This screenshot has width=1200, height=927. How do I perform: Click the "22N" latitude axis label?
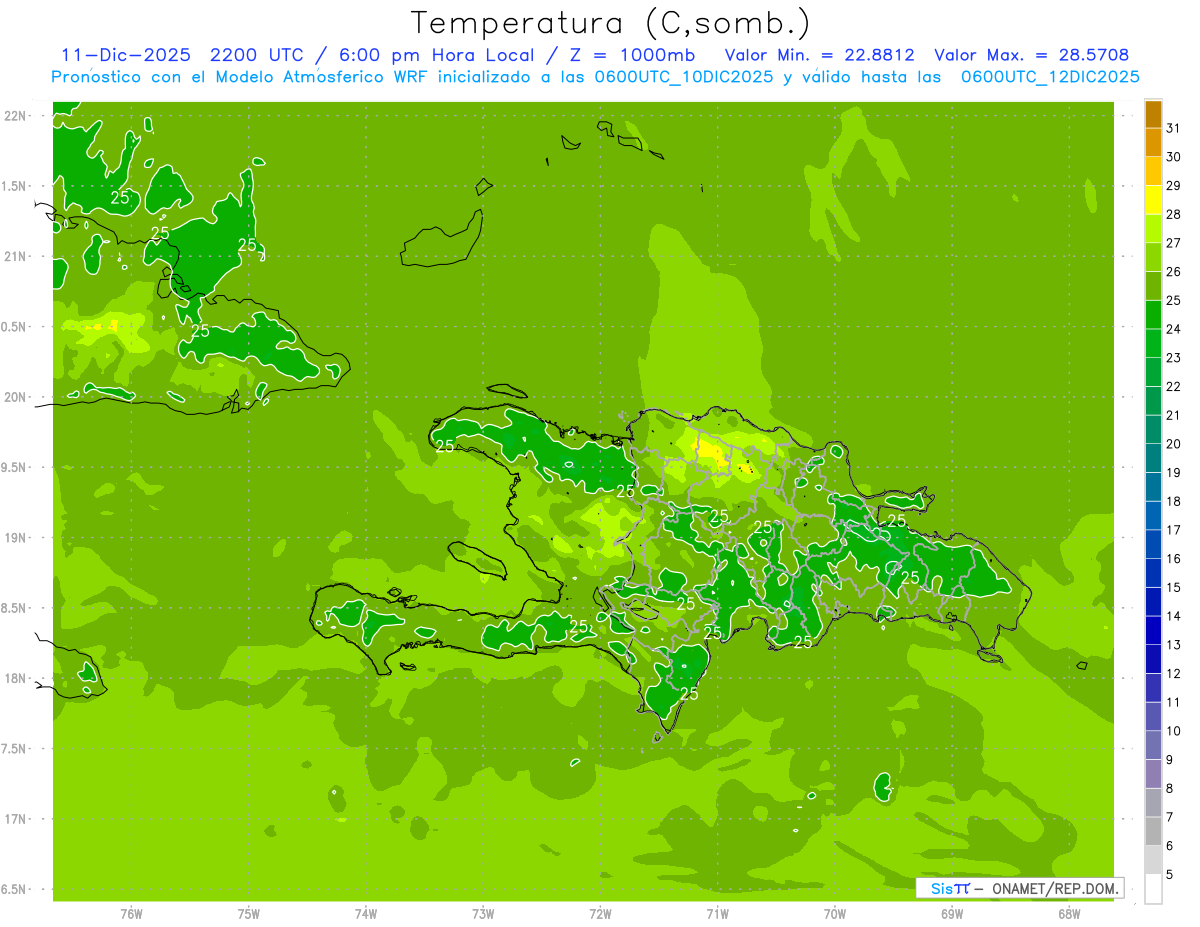coord(14,116)
